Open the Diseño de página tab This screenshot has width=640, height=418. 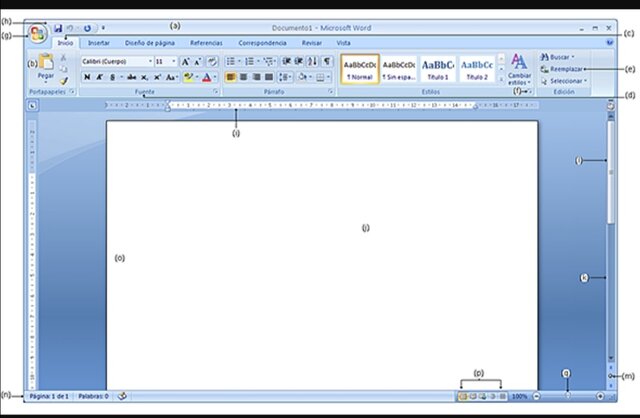click(x=150, y=43)
